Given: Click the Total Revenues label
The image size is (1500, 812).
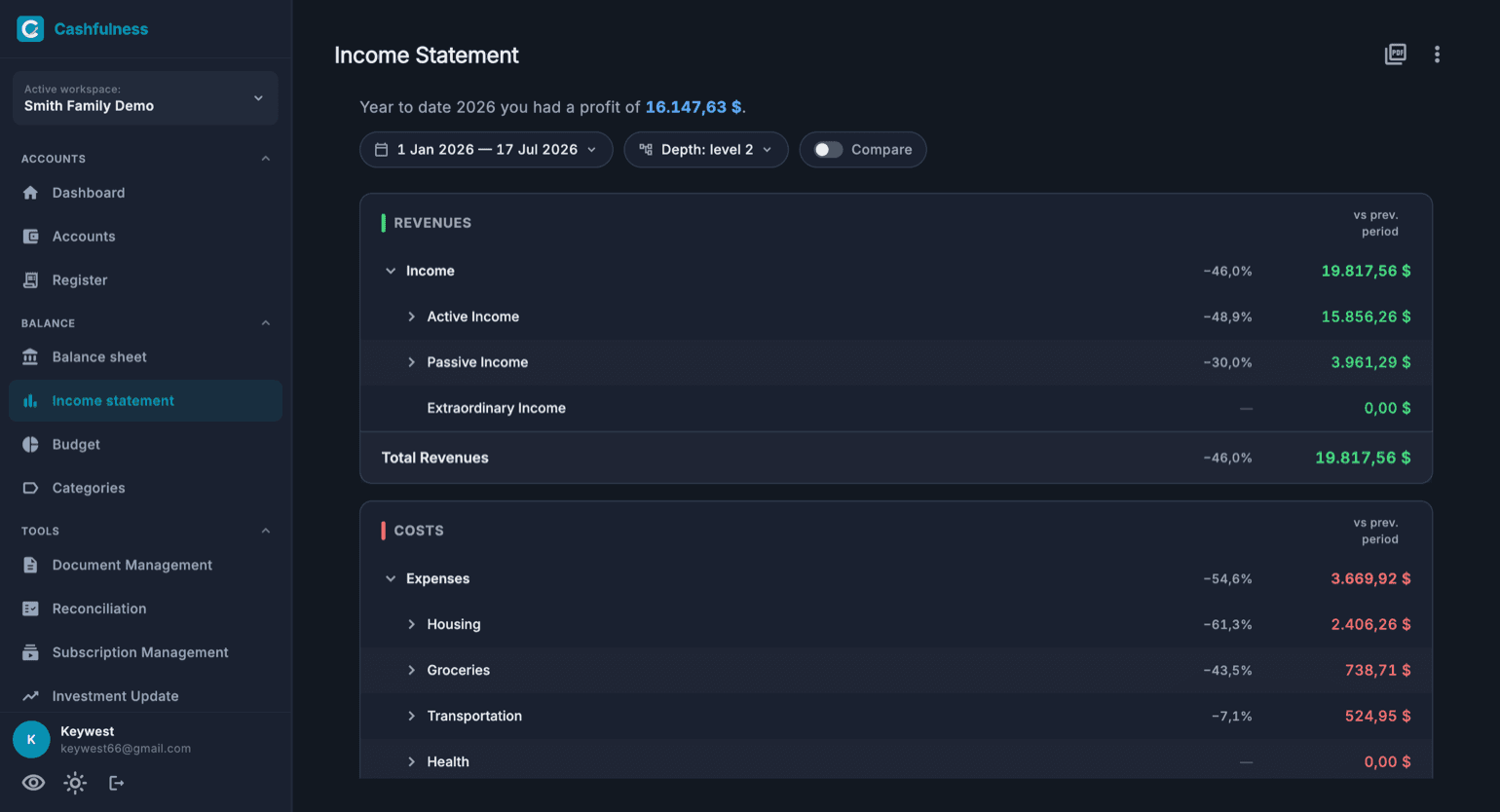Looking at the screenshot, I should coord(434,458).
